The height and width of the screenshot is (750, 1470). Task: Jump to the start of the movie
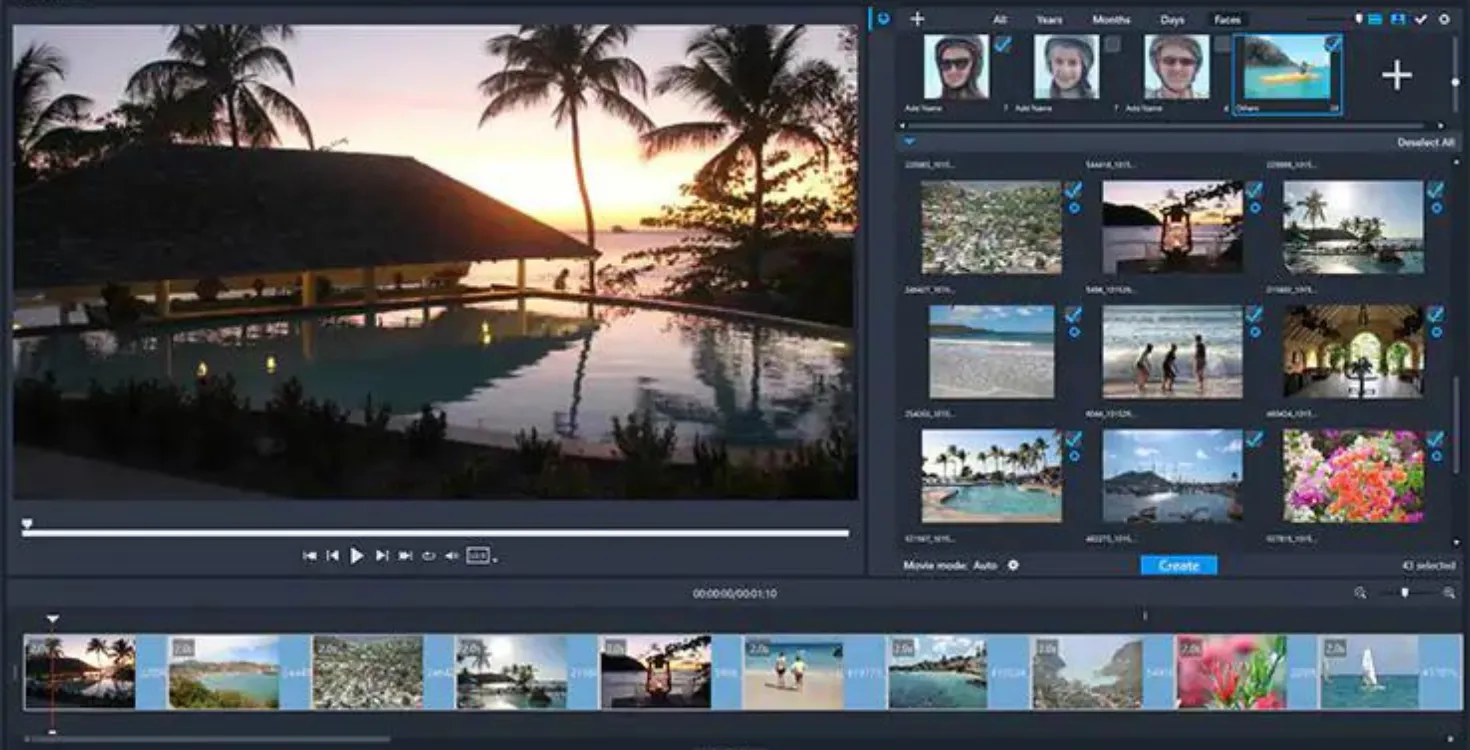310,556
